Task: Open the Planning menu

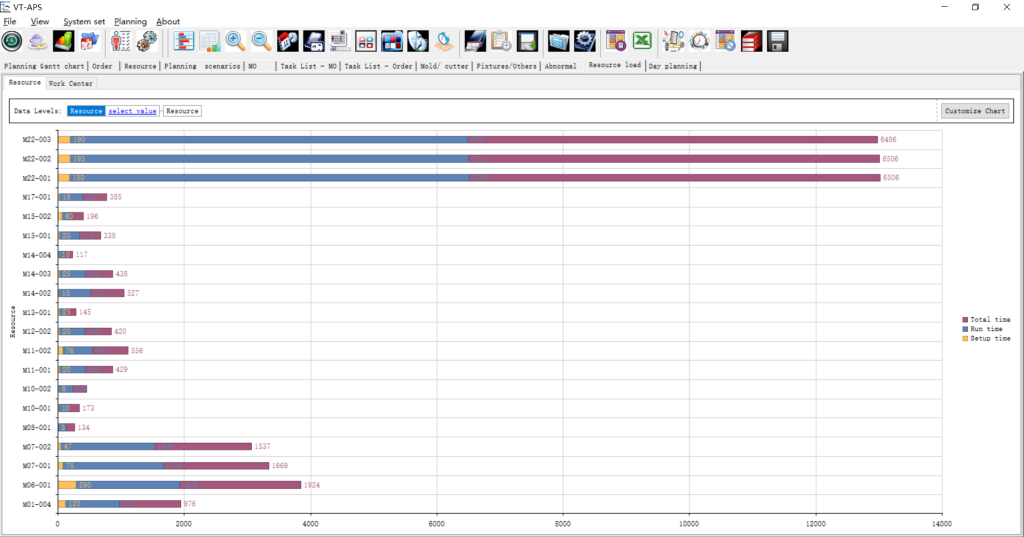Action: [130, 21]
